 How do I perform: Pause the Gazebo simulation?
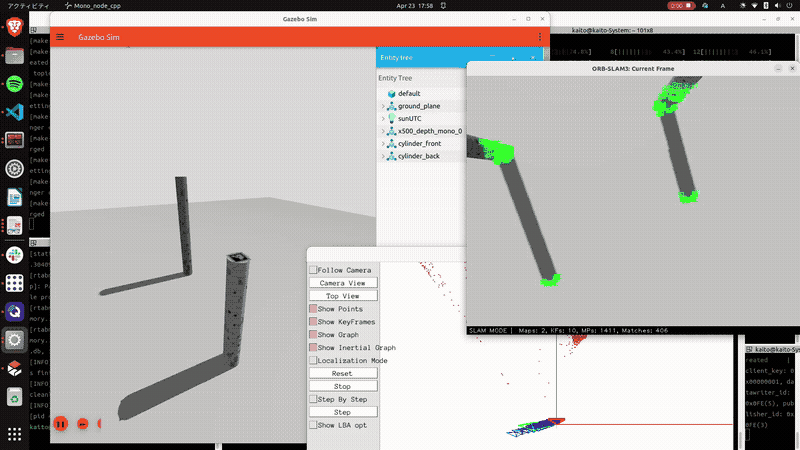pyautogui.click(x=60, y=424)
